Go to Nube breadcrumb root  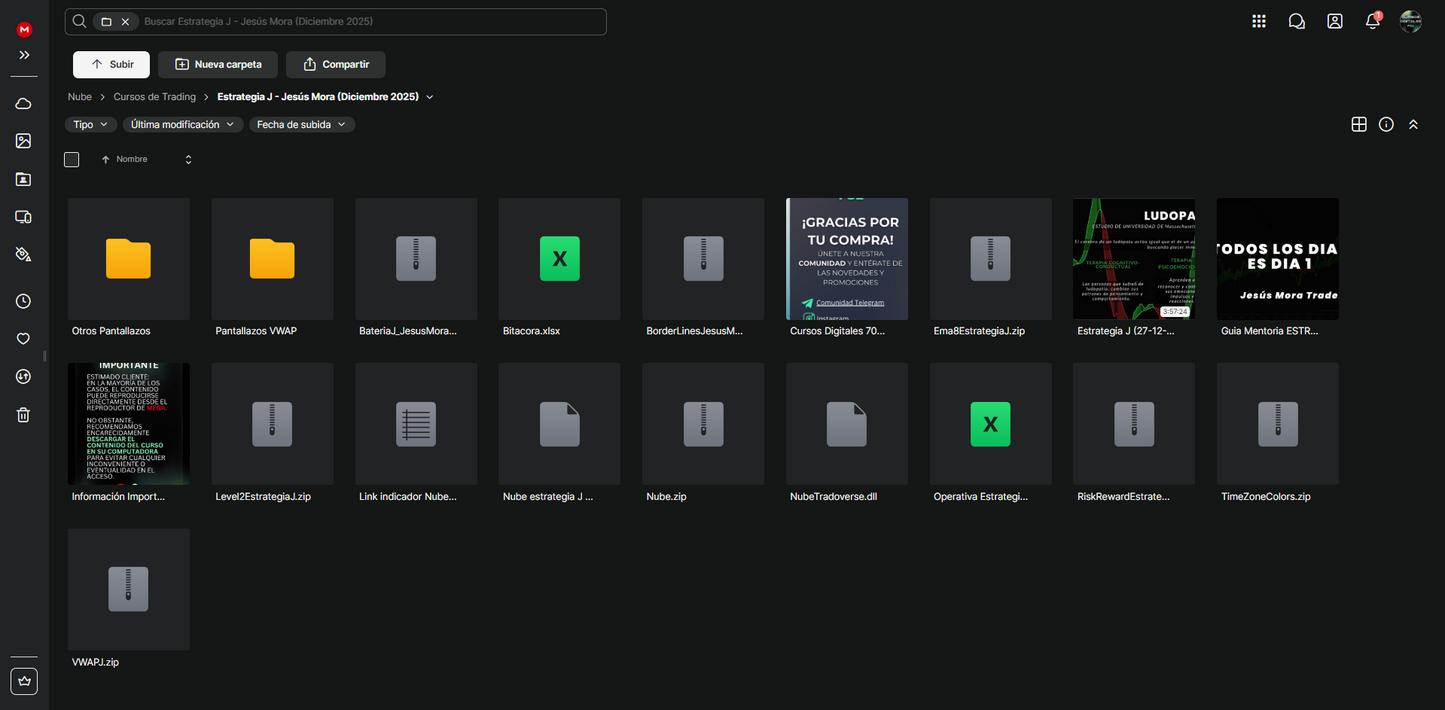coord(80,97)
